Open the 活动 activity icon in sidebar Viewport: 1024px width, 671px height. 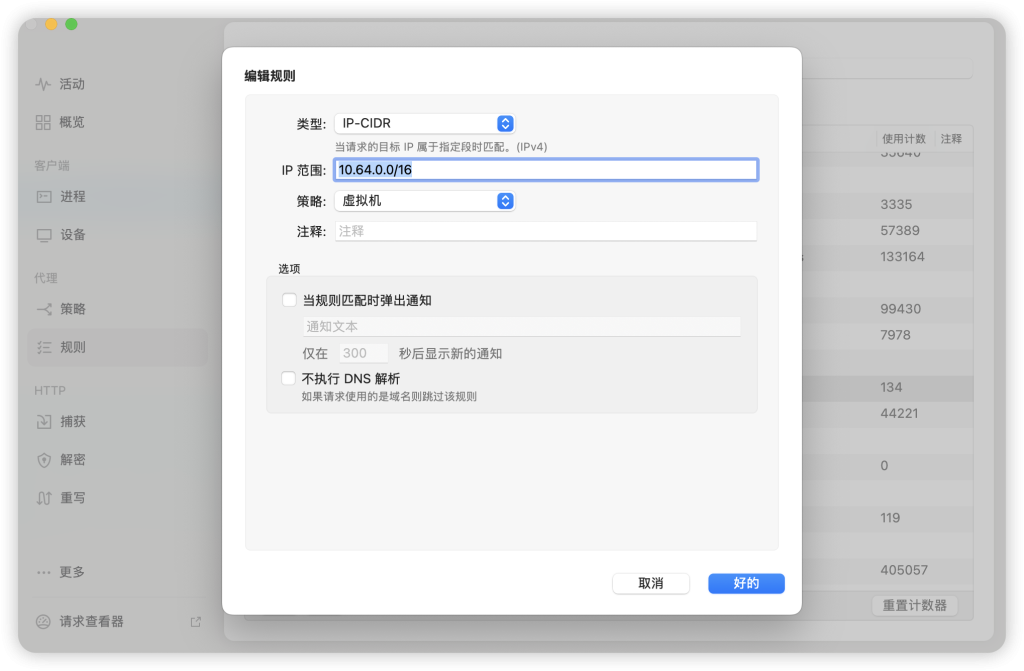click(x=43, y=84)
